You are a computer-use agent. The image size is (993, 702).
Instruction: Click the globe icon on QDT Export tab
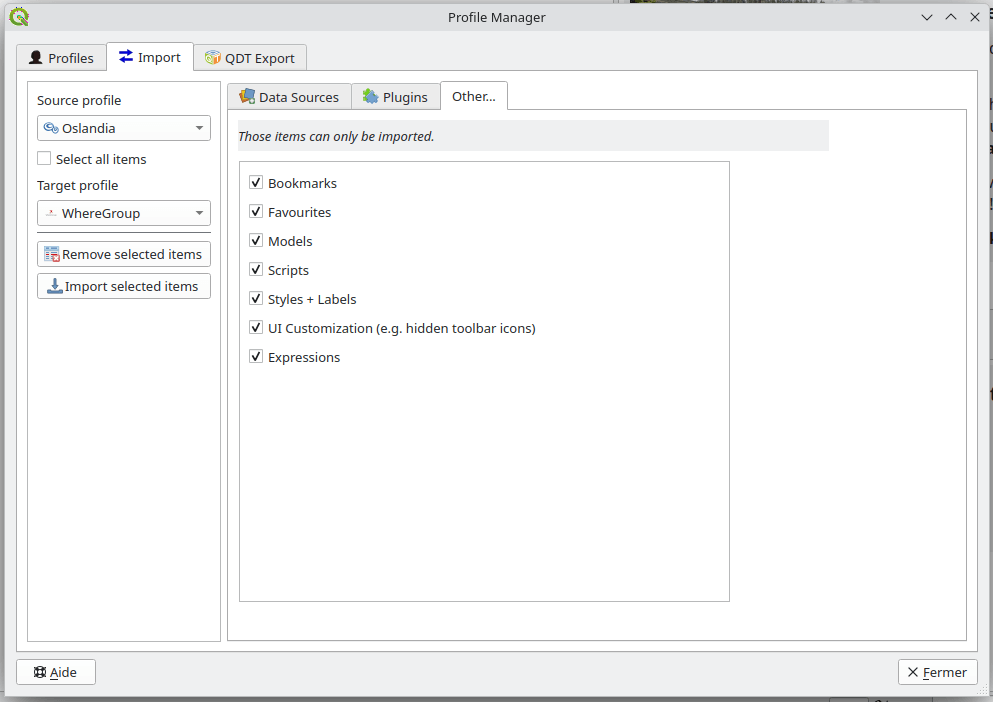[213, 57]
